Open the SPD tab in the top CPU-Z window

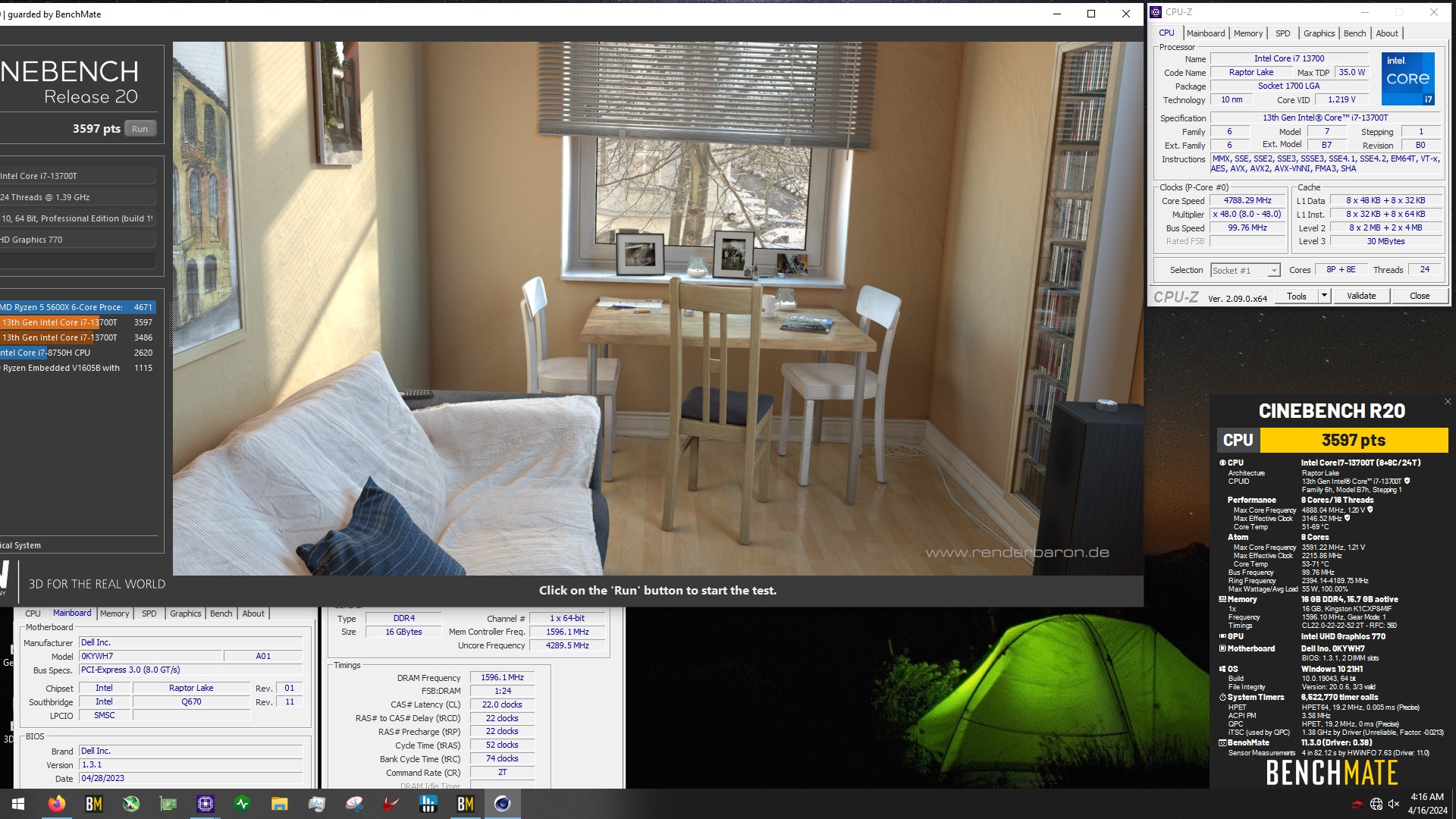[x=1282, y=33]
